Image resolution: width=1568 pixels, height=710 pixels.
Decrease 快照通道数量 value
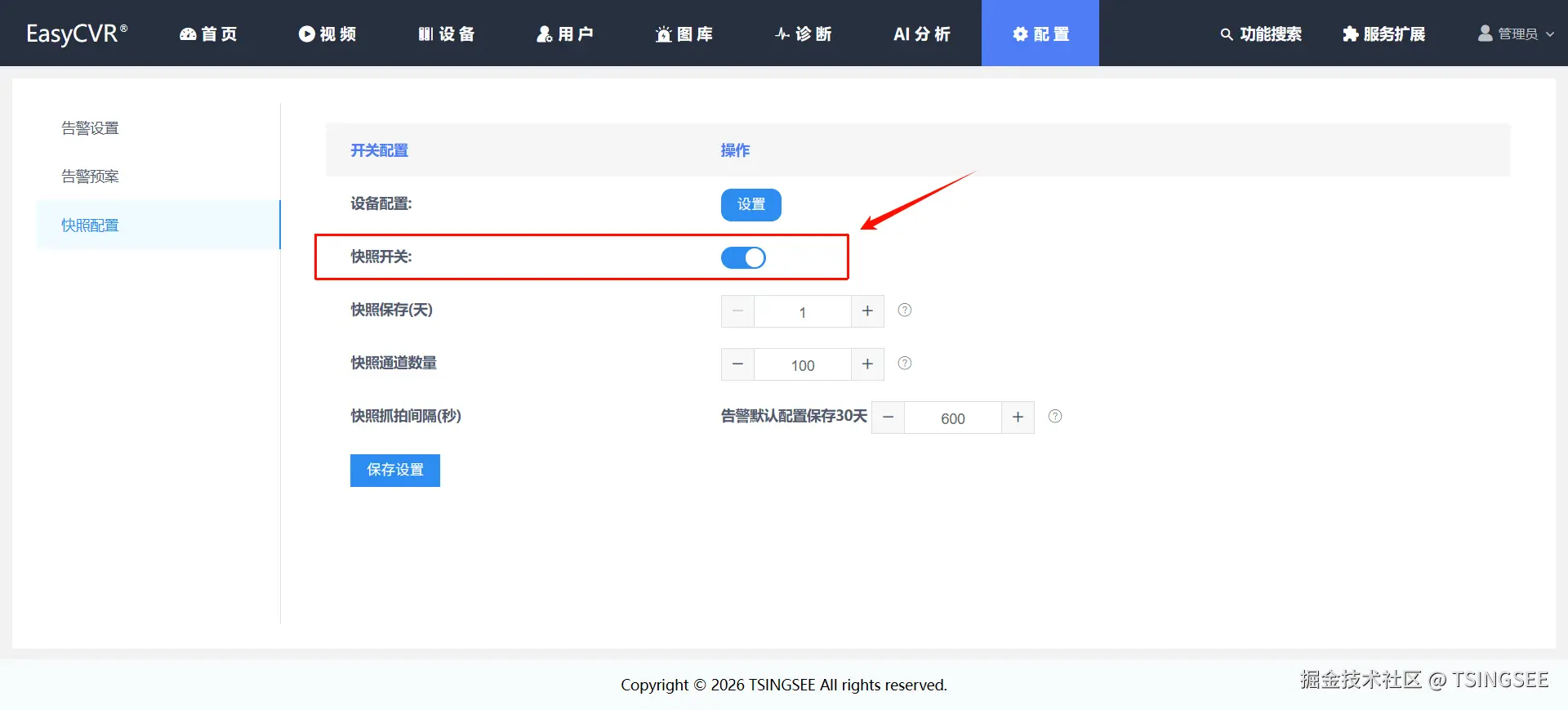tap(737, 364)
